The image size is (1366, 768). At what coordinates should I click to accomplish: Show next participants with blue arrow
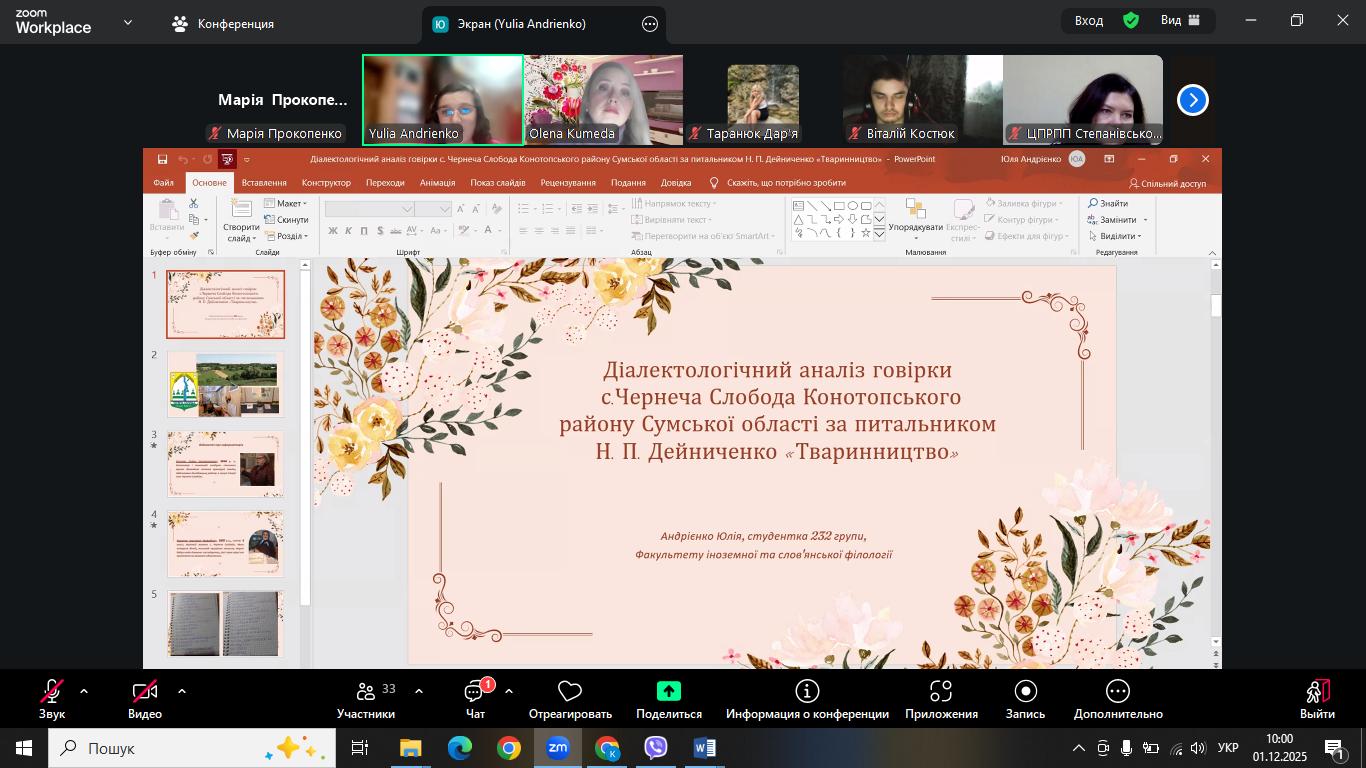pos(1192,100)
